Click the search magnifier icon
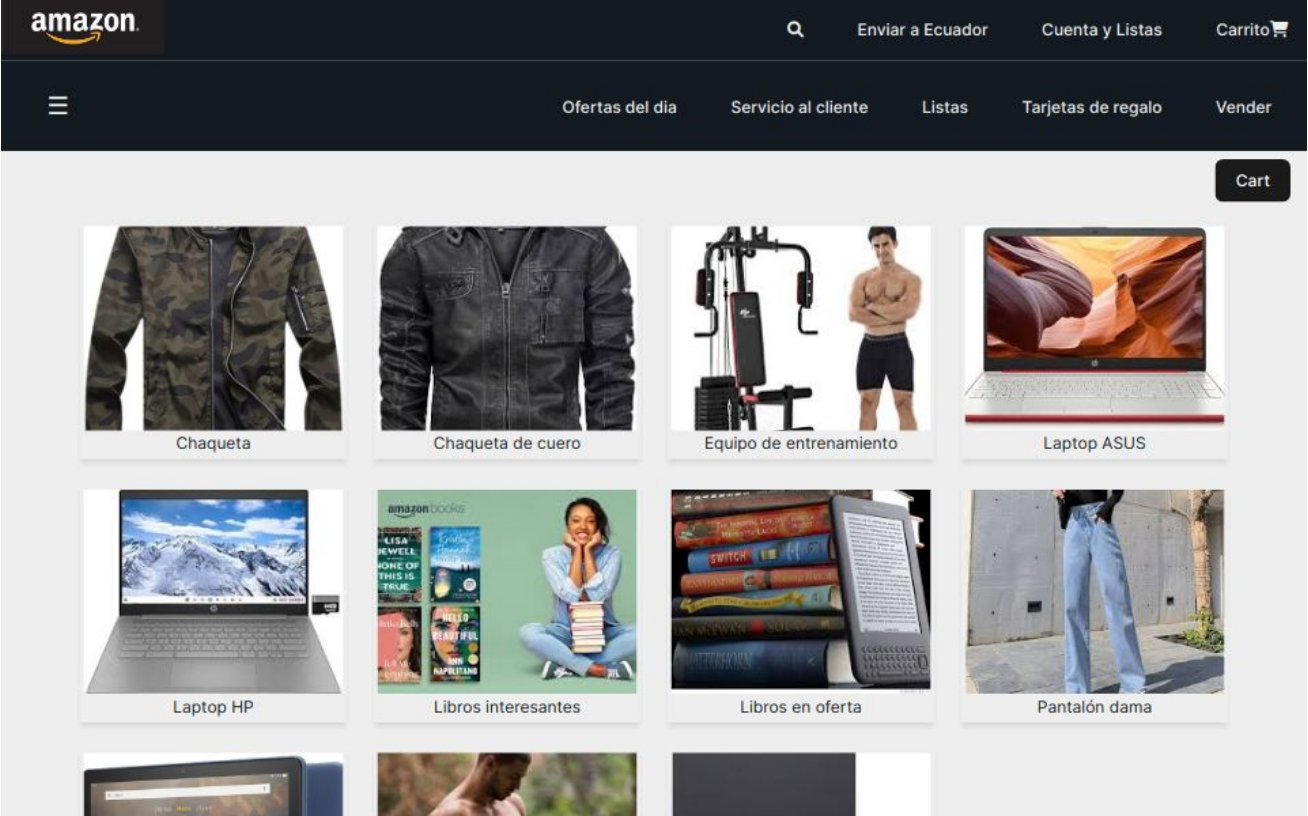Image resolution: width=1308 pixels, height=816 pixels. (x=795, y=30)
